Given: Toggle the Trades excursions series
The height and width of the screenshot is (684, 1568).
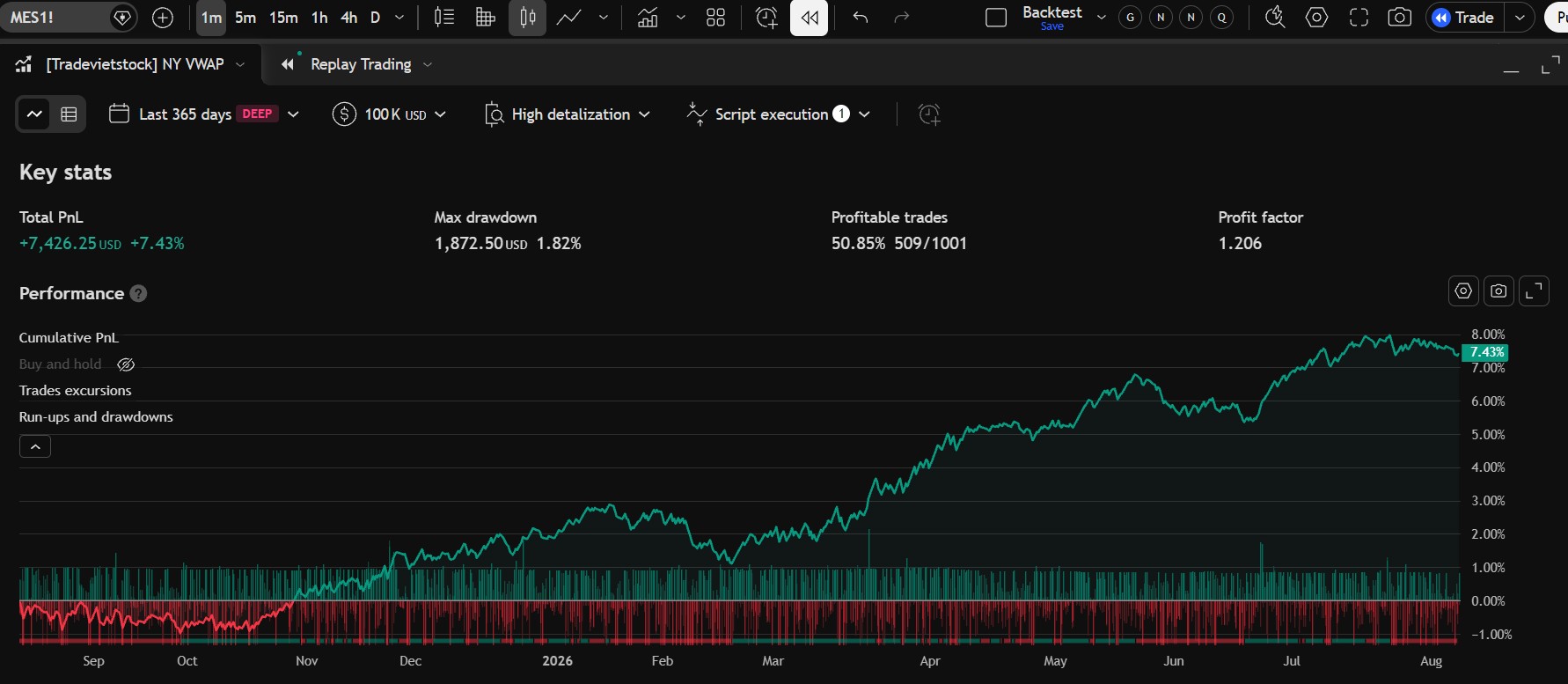Looking at the screenshot, I should 75,390.
